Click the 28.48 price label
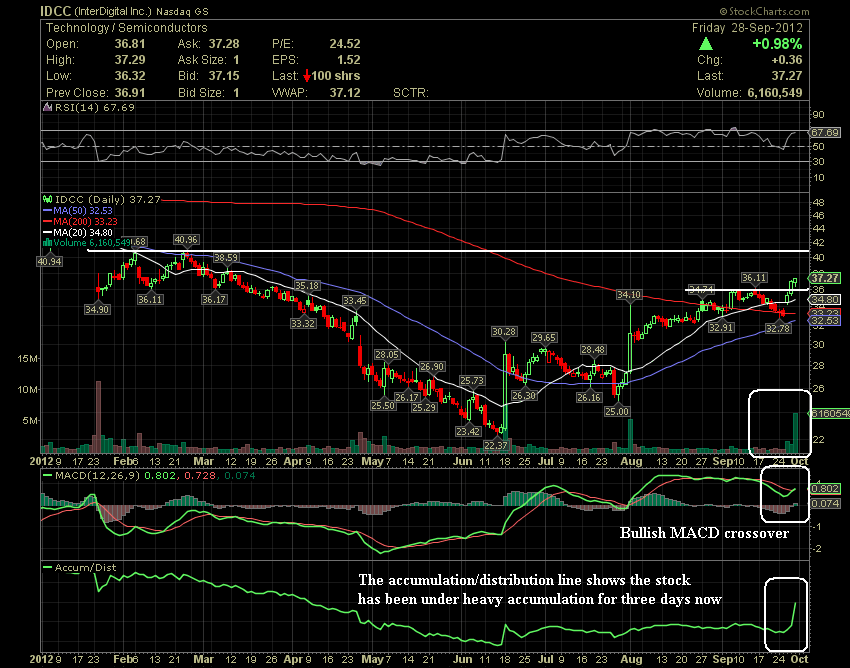This screenshot has height=668, width=850. (593, 350)
